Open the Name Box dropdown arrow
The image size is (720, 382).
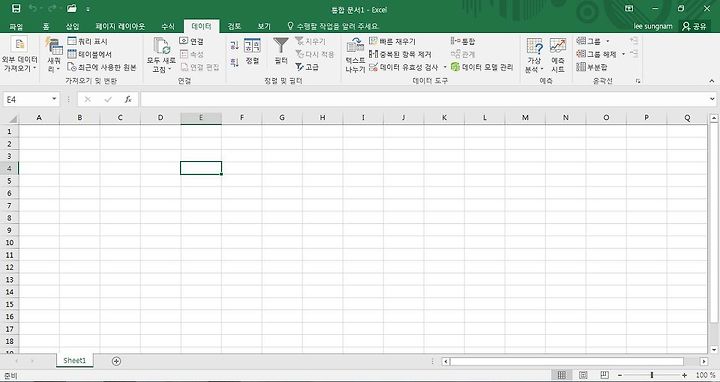tap(54, 99)
